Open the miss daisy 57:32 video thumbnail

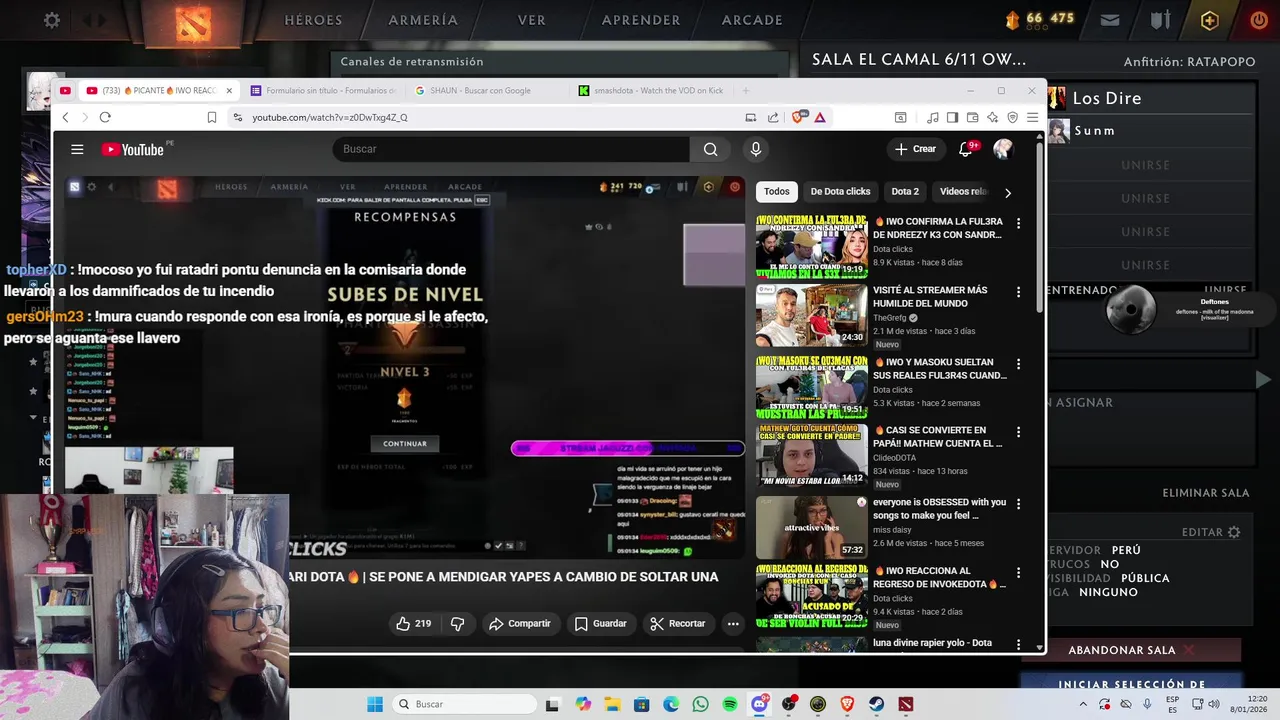pos(811,528)
